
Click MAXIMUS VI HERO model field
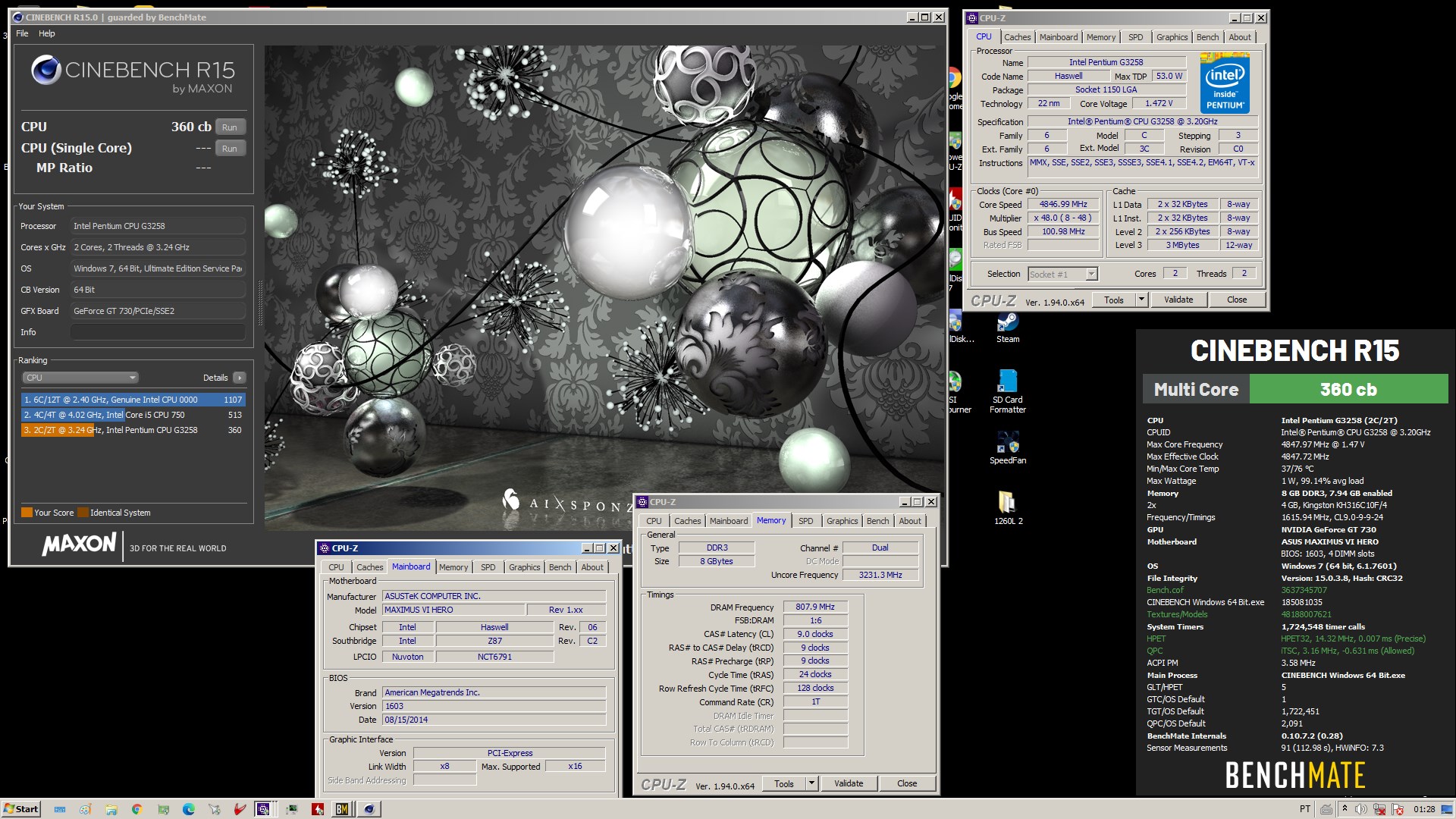(453, 610)
